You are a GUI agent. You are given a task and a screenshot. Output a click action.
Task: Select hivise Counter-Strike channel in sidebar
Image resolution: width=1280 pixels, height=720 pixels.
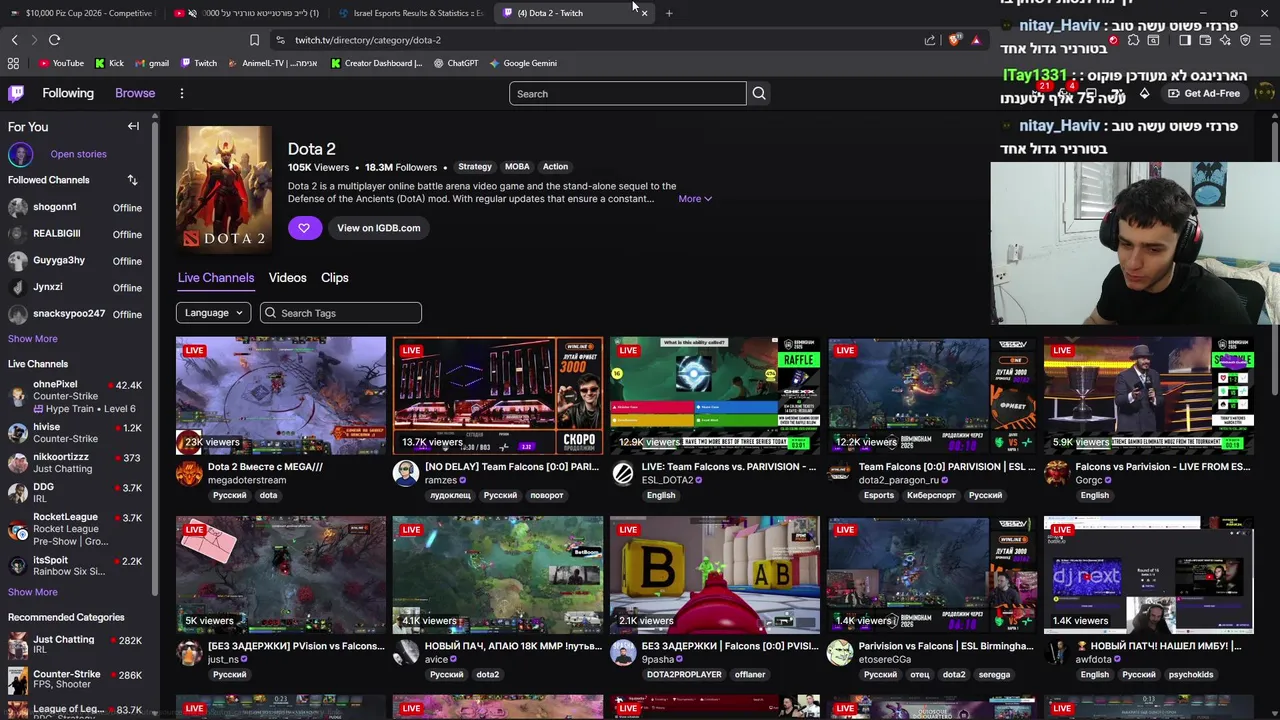click(x=76, y=433)
